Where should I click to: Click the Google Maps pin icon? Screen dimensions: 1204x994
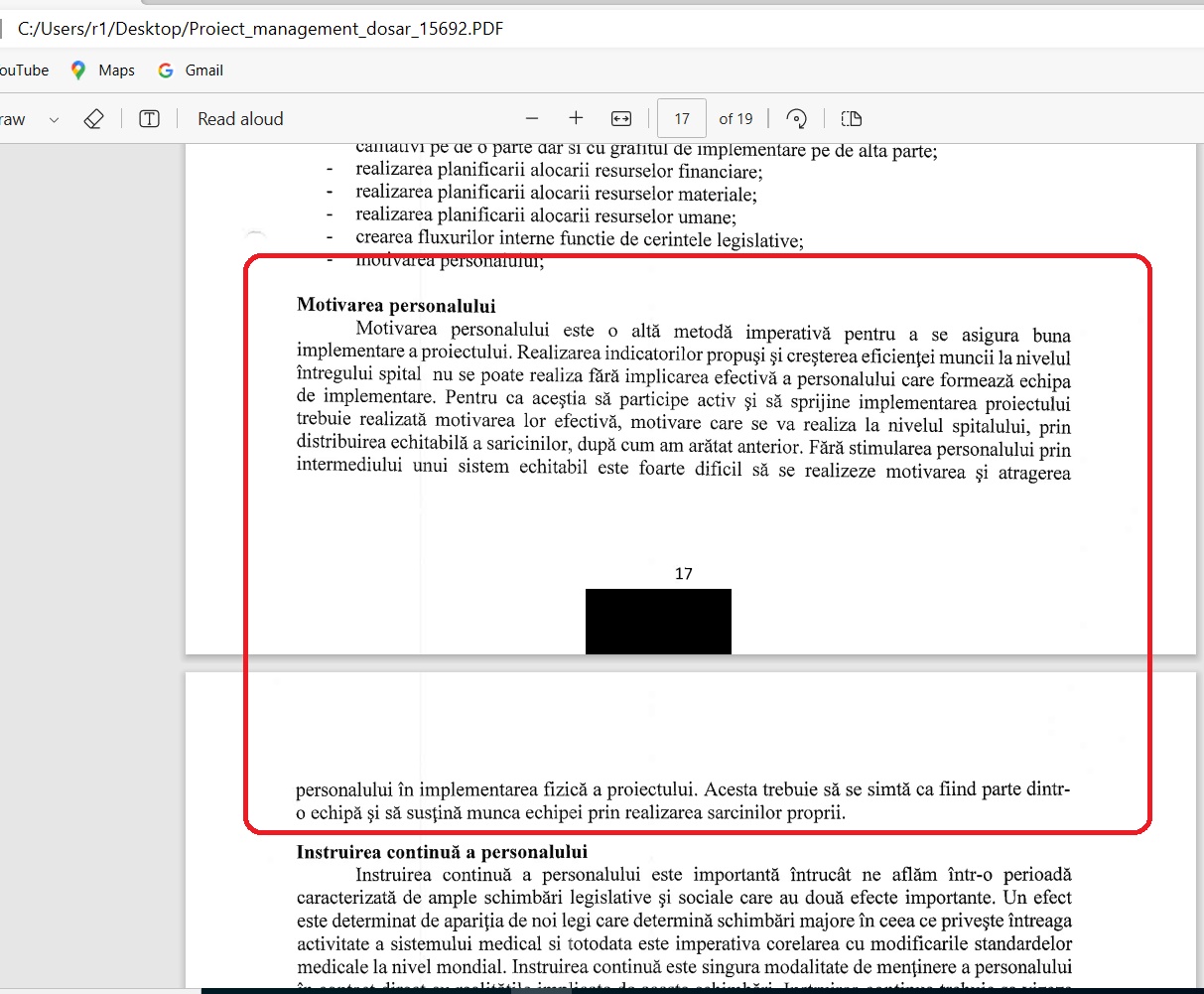coord(78,71)
